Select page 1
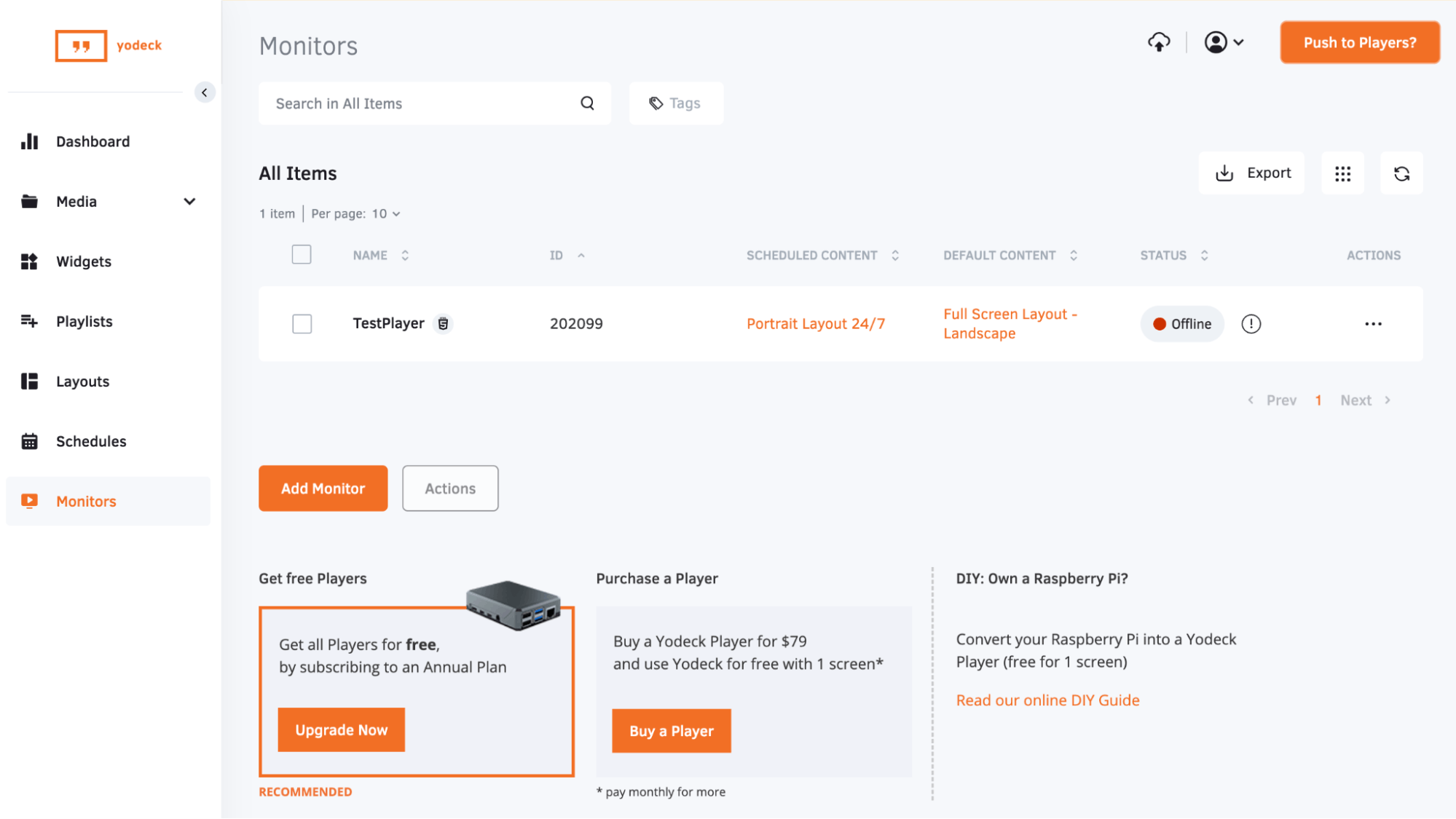Screen dimensions: 1456x819 pos(1318,400)
